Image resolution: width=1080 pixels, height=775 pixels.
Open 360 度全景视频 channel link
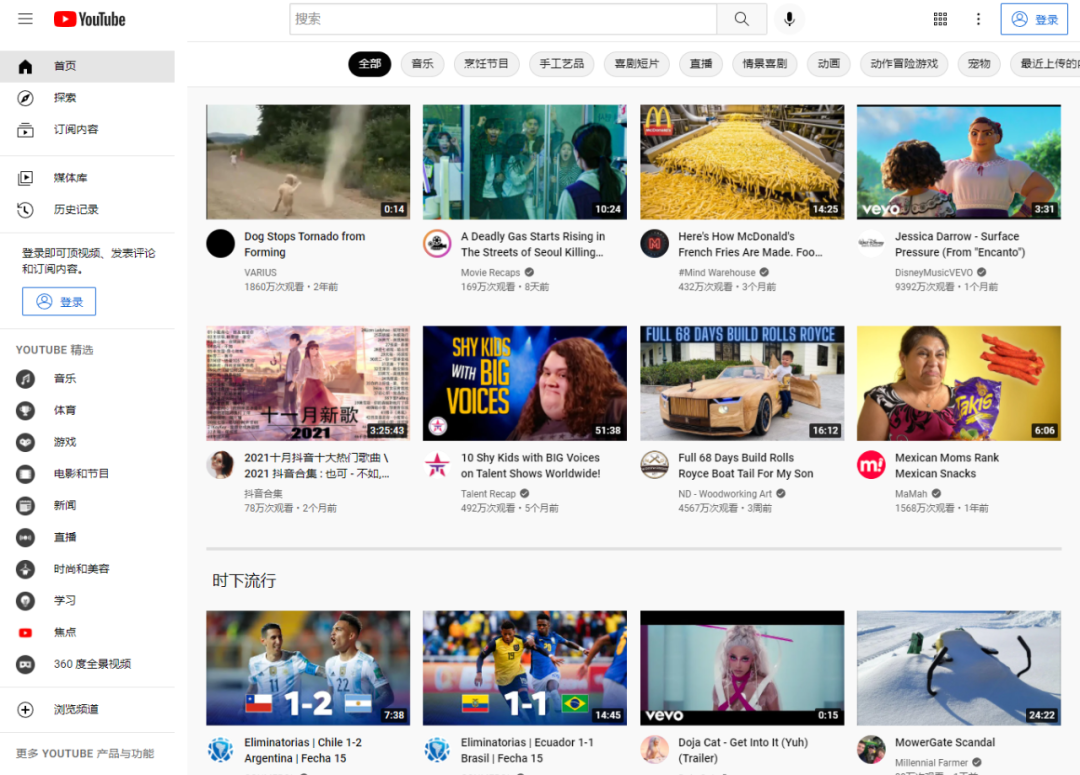point(91,664)
